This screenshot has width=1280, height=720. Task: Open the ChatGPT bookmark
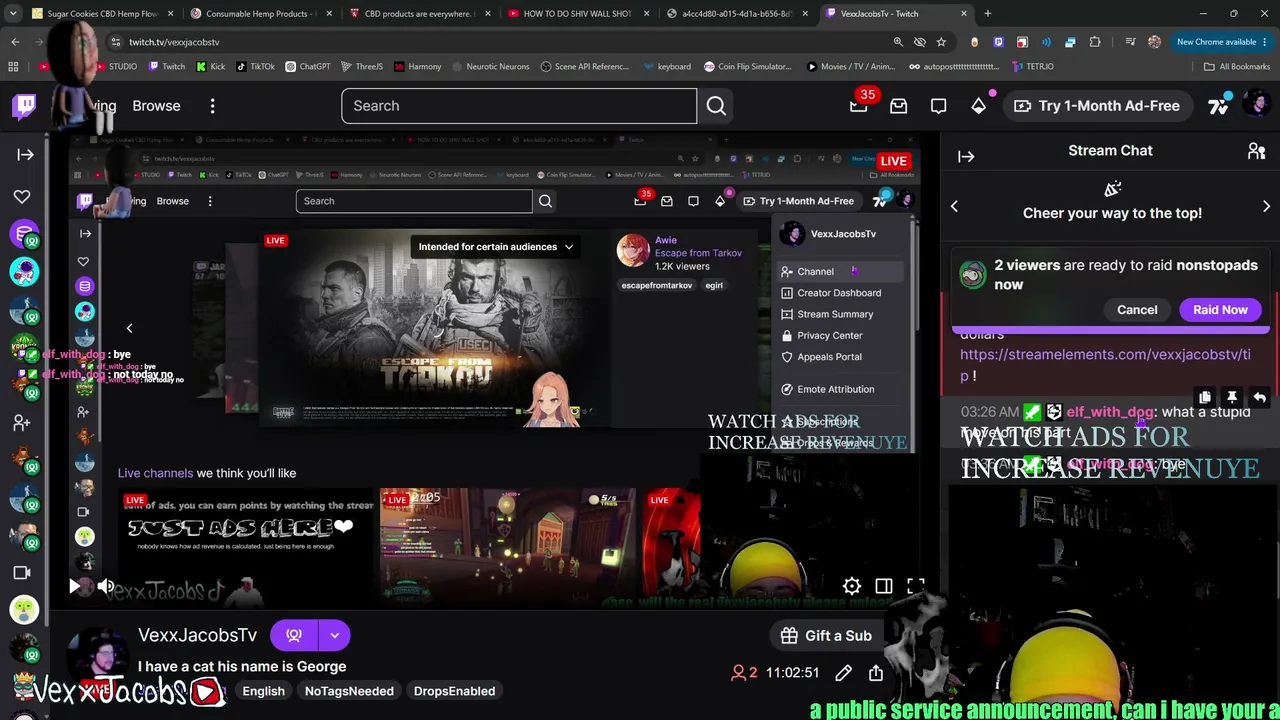[x=308, y=66]
